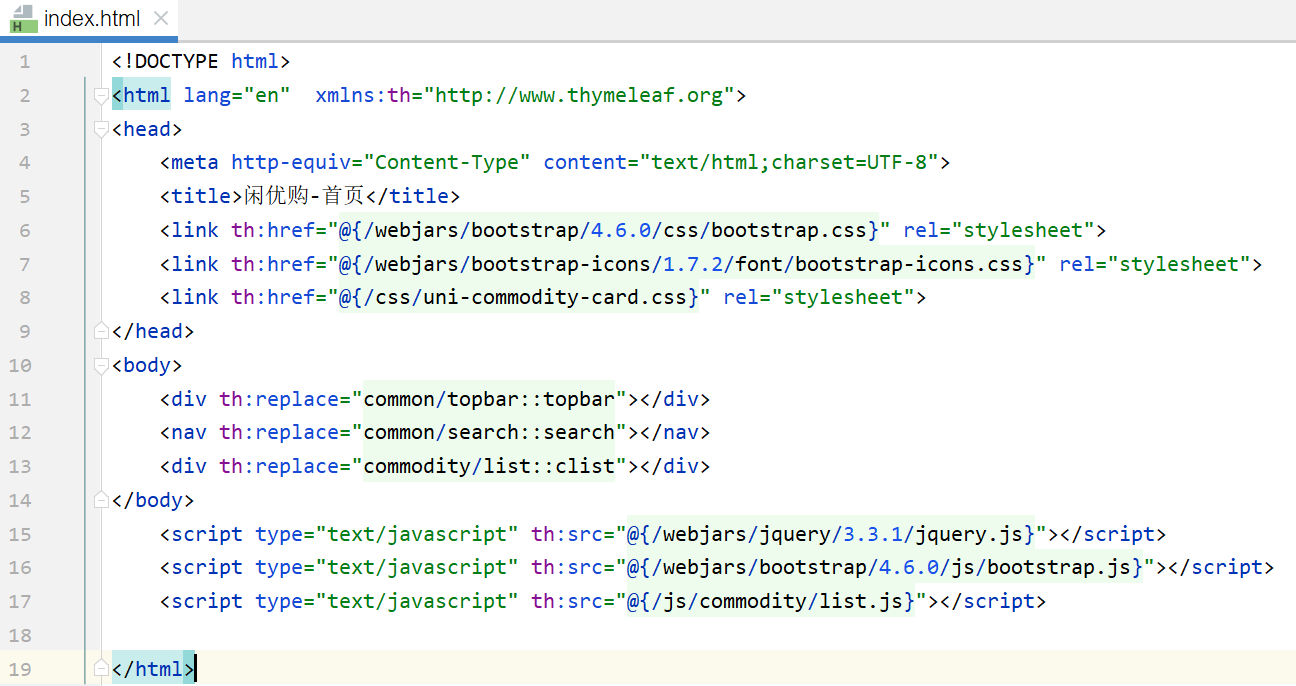Click th:src on the list.js script line

[567, 601]
